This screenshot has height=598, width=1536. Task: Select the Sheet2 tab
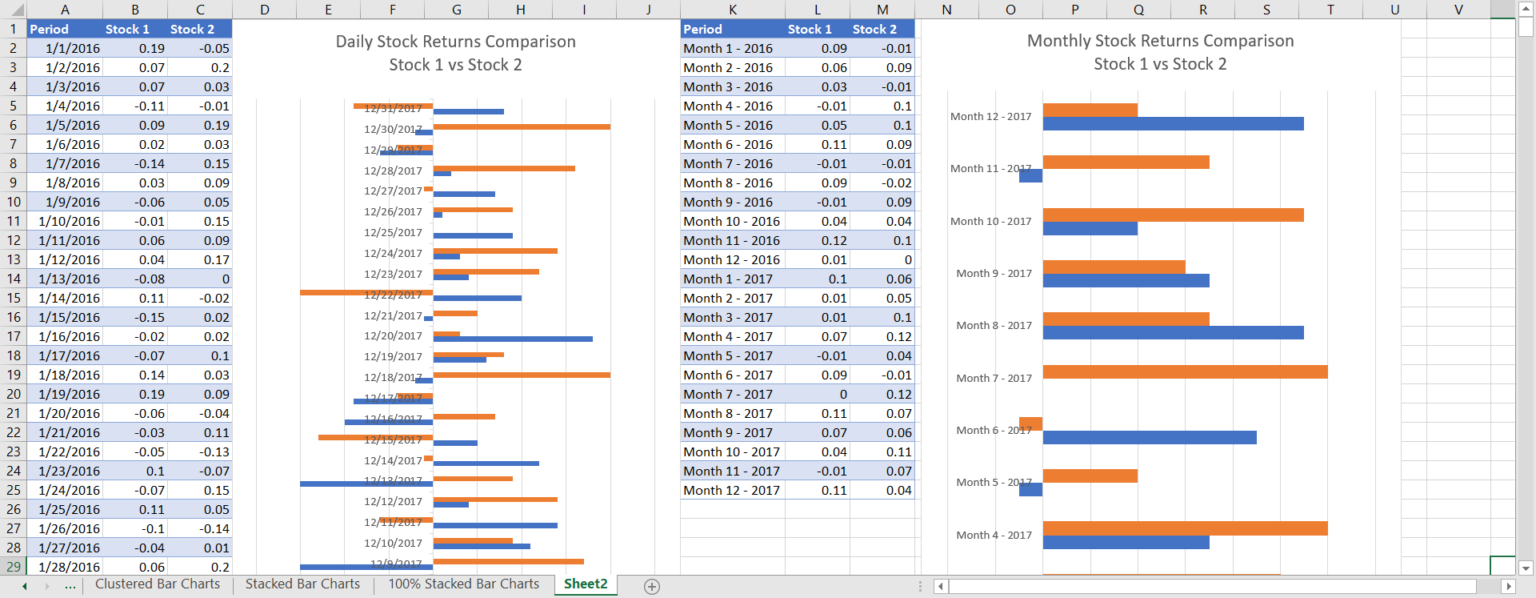click(x=586, y=586)
